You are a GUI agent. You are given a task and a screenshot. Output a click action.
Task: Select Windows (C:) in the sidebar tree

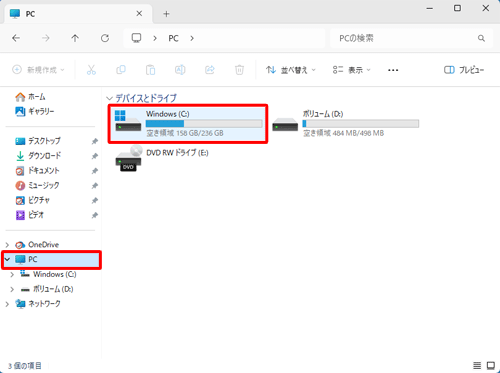click(x=48, y=274)
